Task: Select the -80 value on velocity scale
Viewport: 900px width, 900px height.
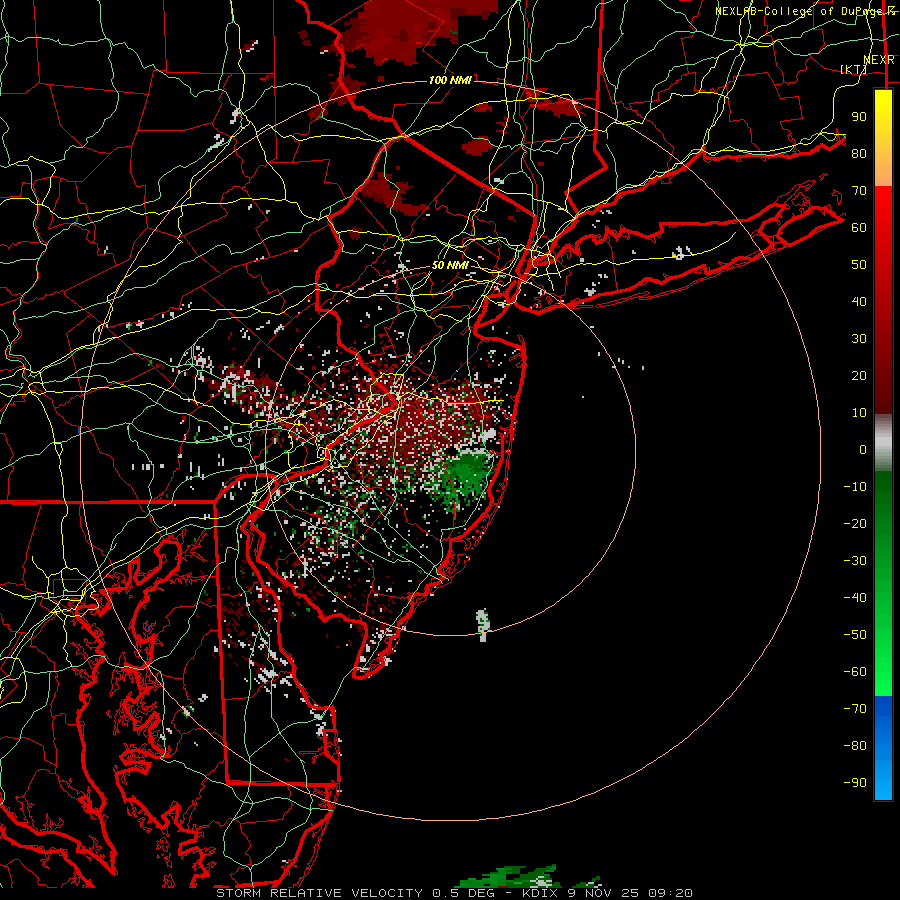Action: (855, 746)
